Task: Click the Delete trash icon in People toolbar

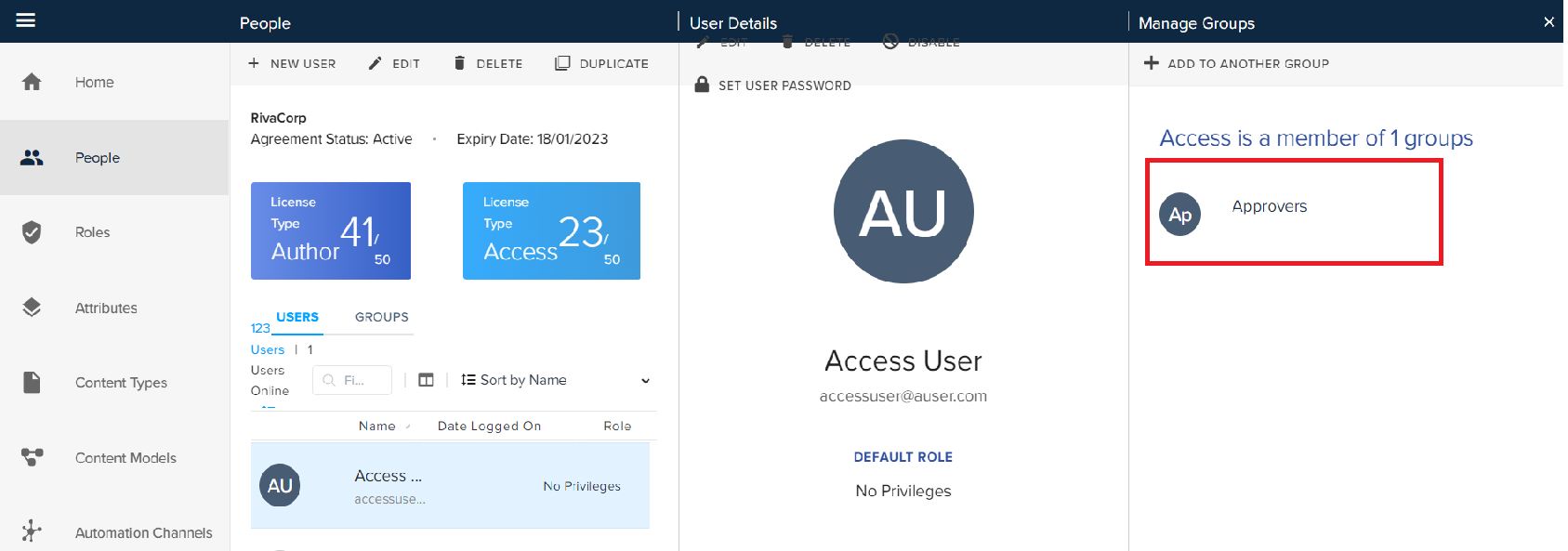Action: [x=459, y=63]
